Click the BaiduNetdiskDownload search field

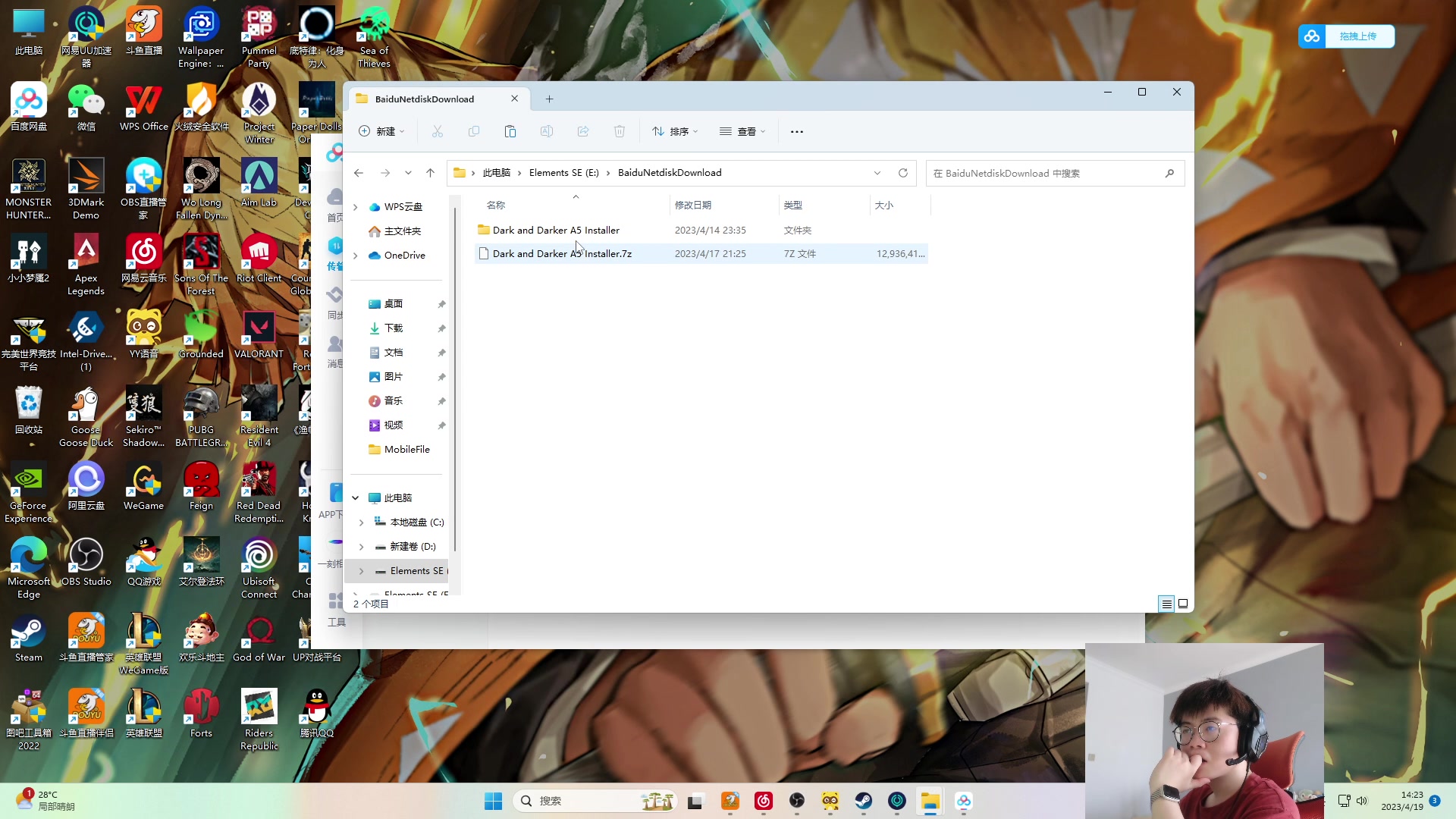[1046, 173]
